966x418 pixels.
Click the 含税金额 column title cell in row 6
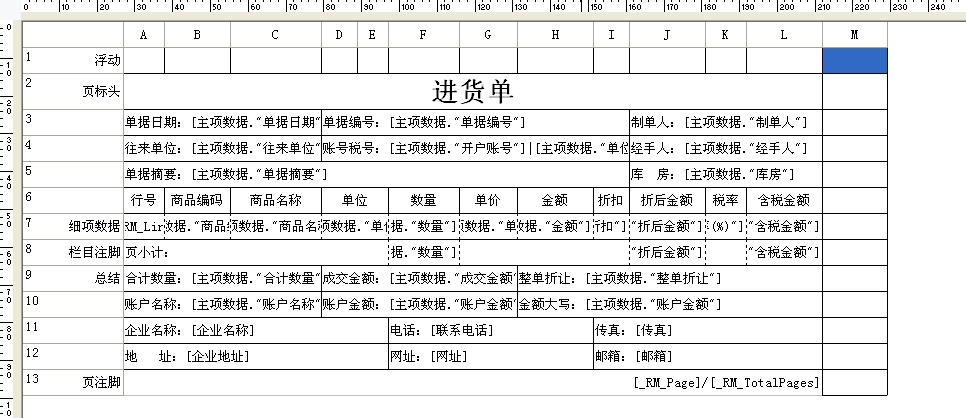[x=784, y=200]
